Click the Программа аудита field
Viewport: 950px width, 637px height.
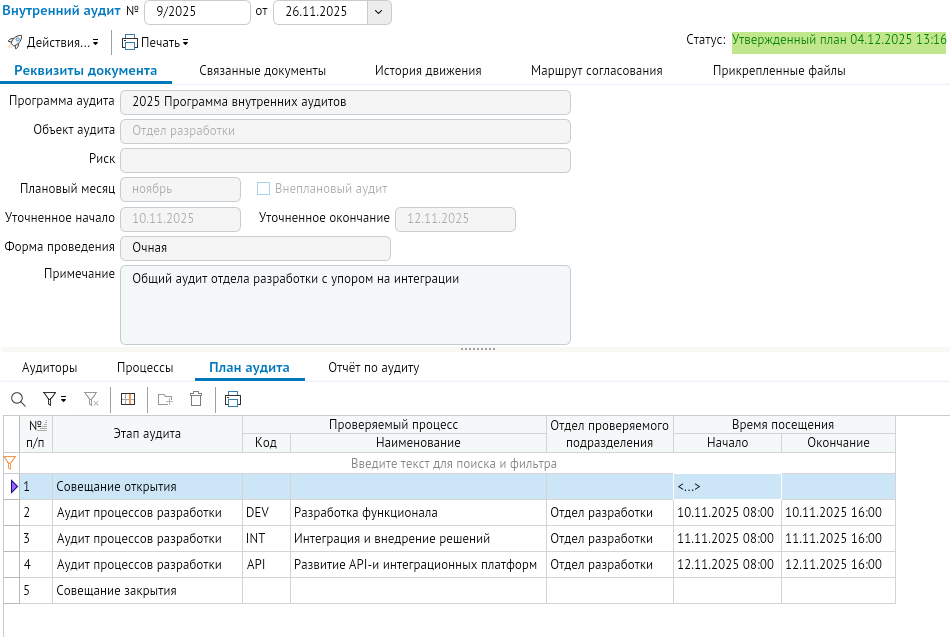[x=345, y=102]
